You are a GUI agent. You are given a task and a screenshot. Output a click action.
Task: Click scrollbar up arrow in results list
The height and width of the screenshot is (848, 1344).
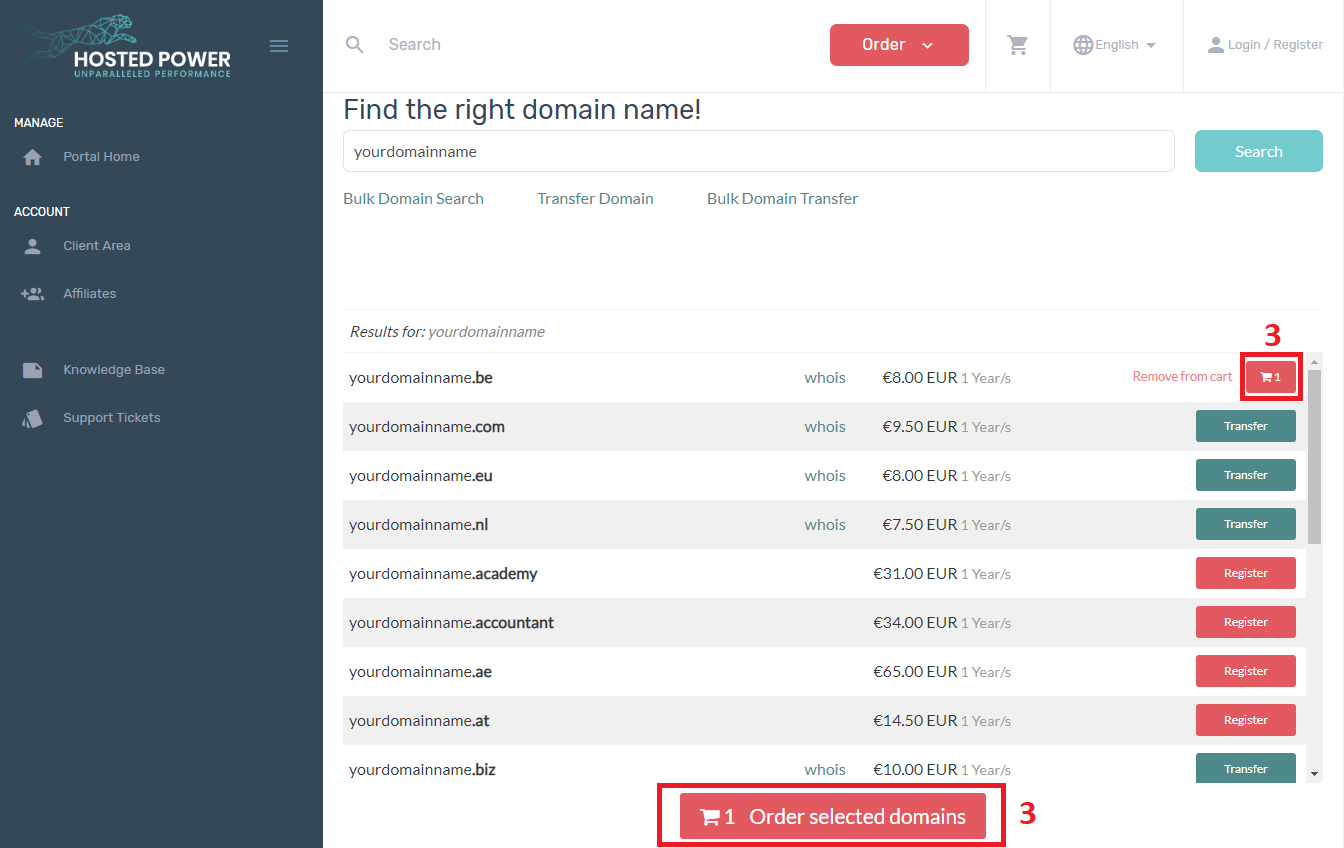click(x=1314, y=361)
